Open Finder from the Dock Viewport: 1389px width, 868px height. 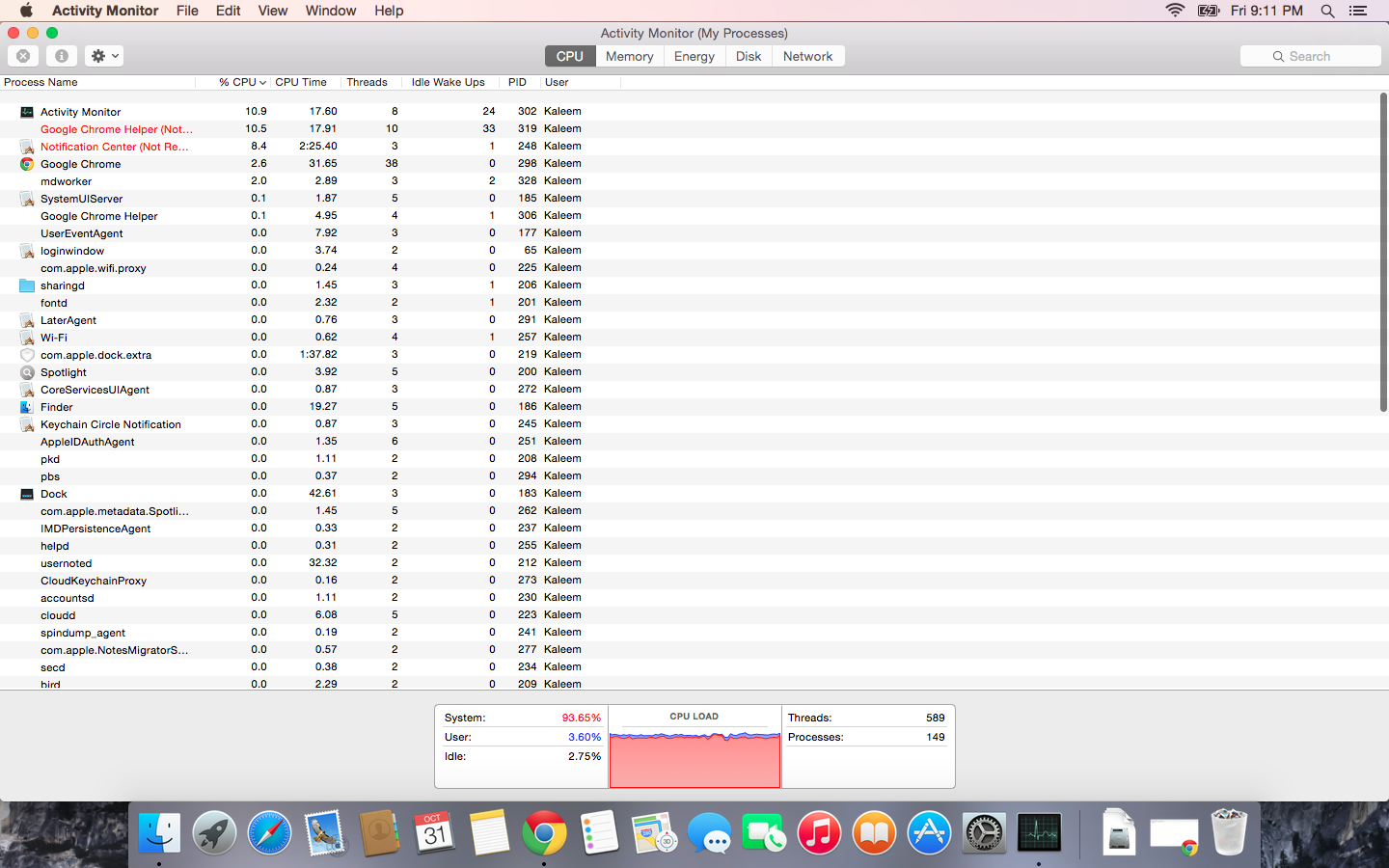(159, 832)
